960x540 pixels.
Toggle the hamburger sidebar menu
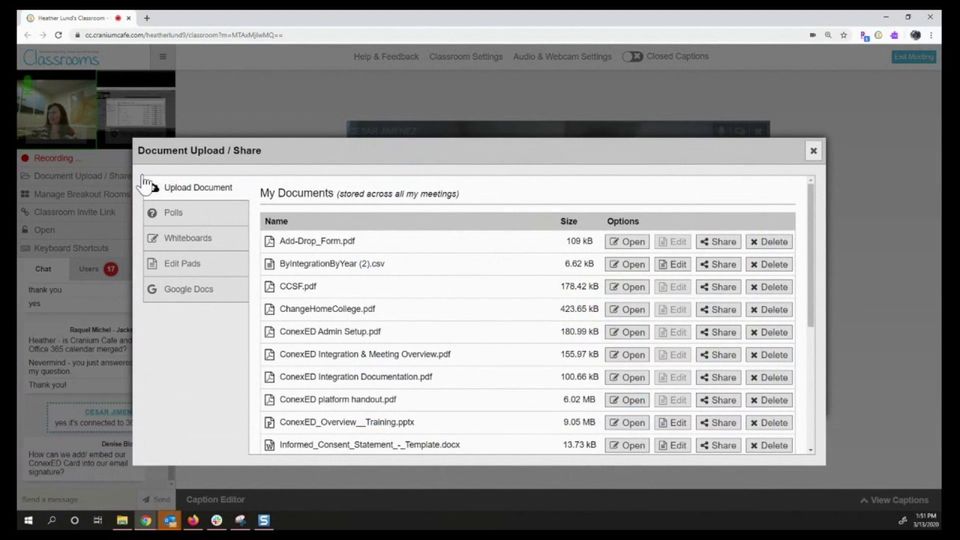(163, 57)
